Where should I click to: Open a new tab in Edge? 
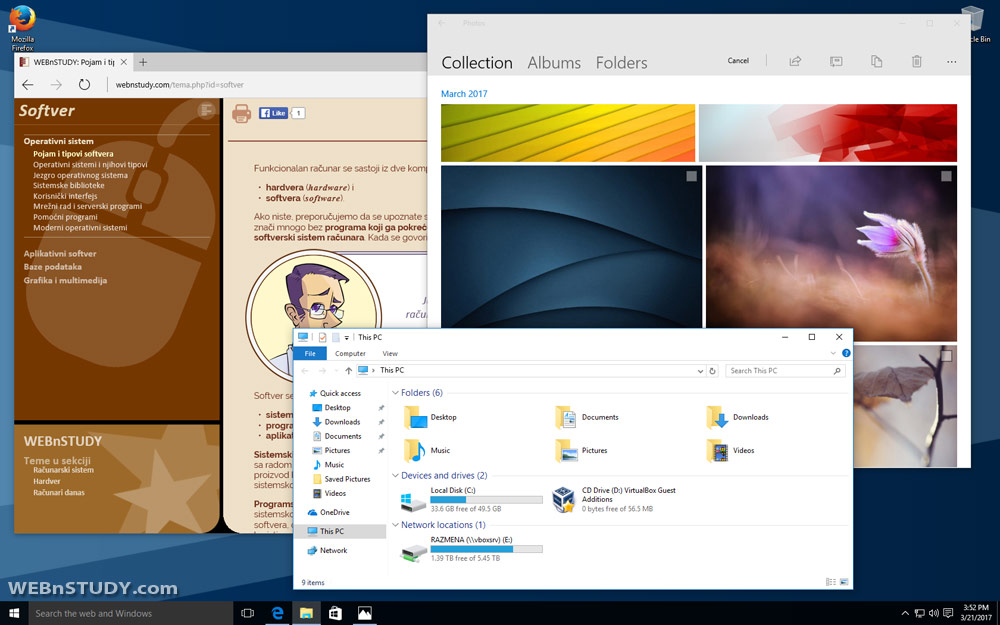tap(143, 62)
